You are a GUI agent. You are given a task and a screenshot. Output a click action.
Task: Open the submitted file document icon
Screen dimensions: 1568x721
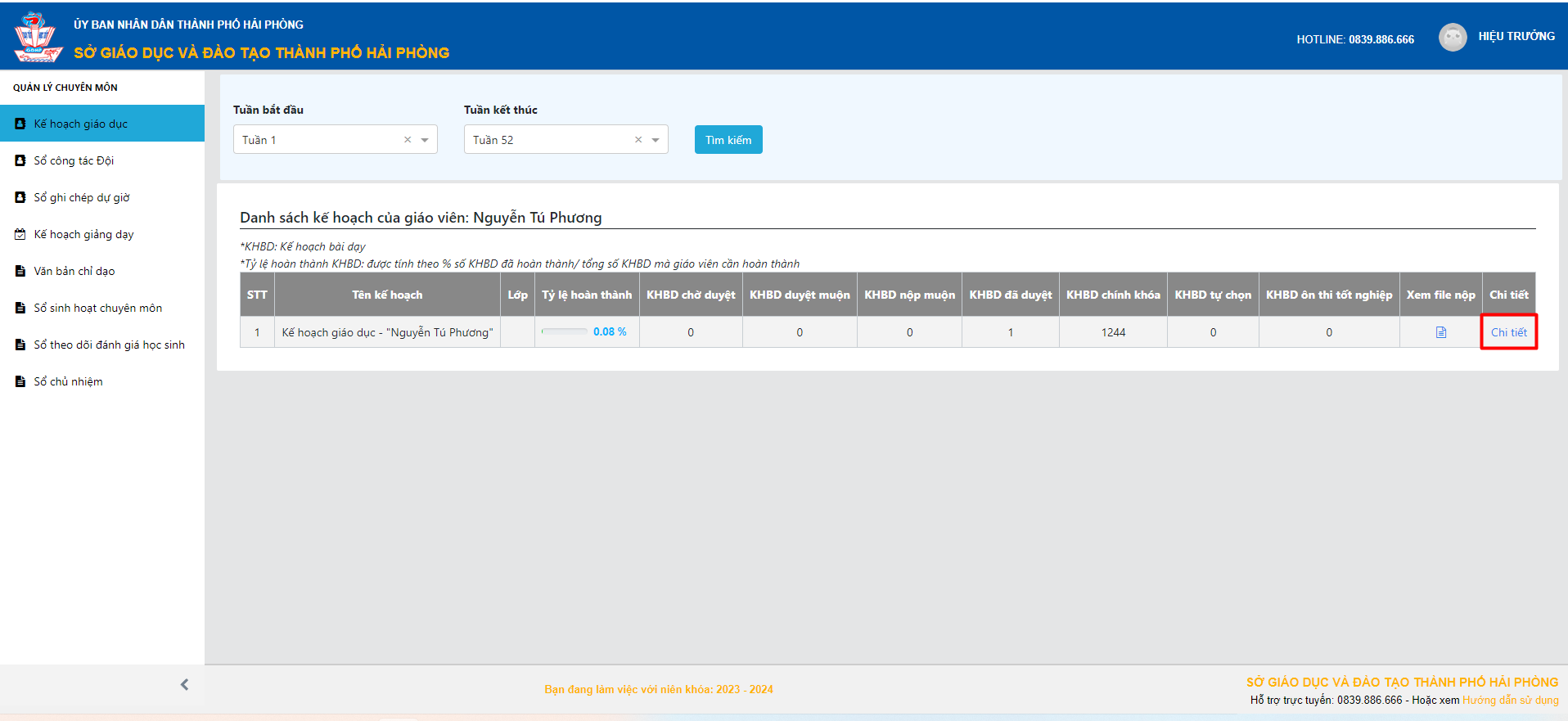(1440, 332)
